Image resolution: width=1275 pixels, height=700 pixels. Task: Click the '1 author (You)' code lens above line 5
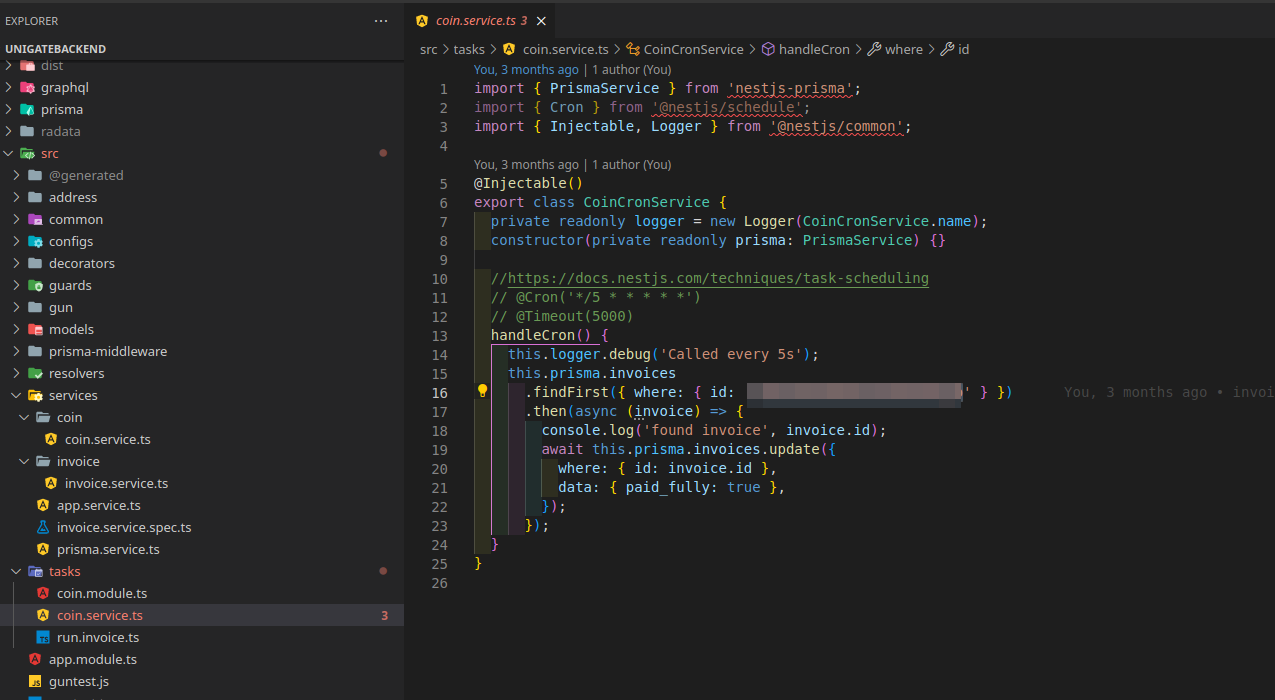point(631,164)
